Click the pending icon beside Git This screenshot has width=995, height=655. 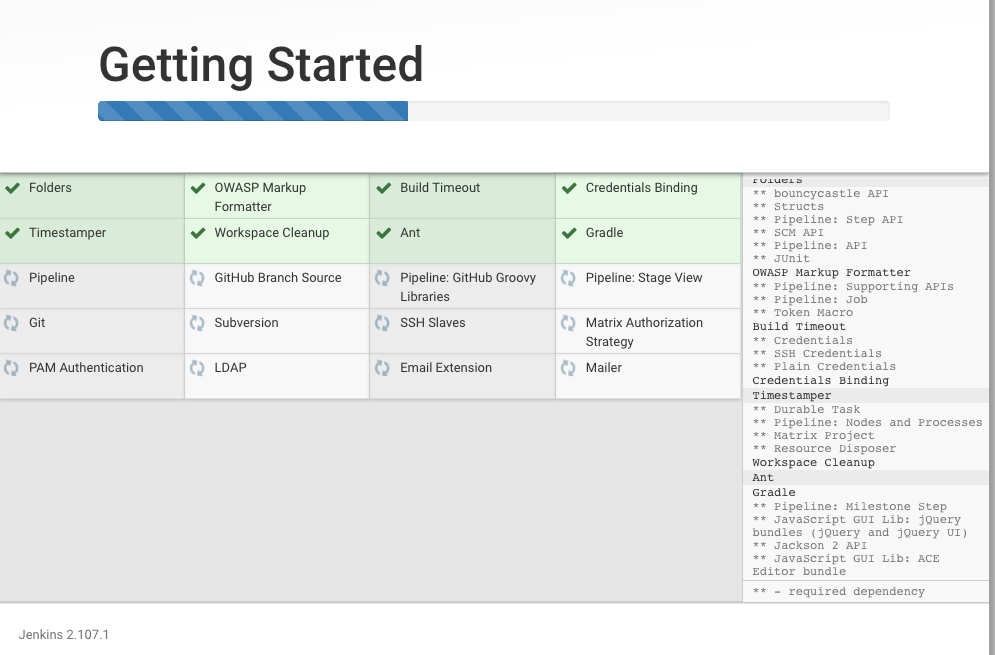11,323
